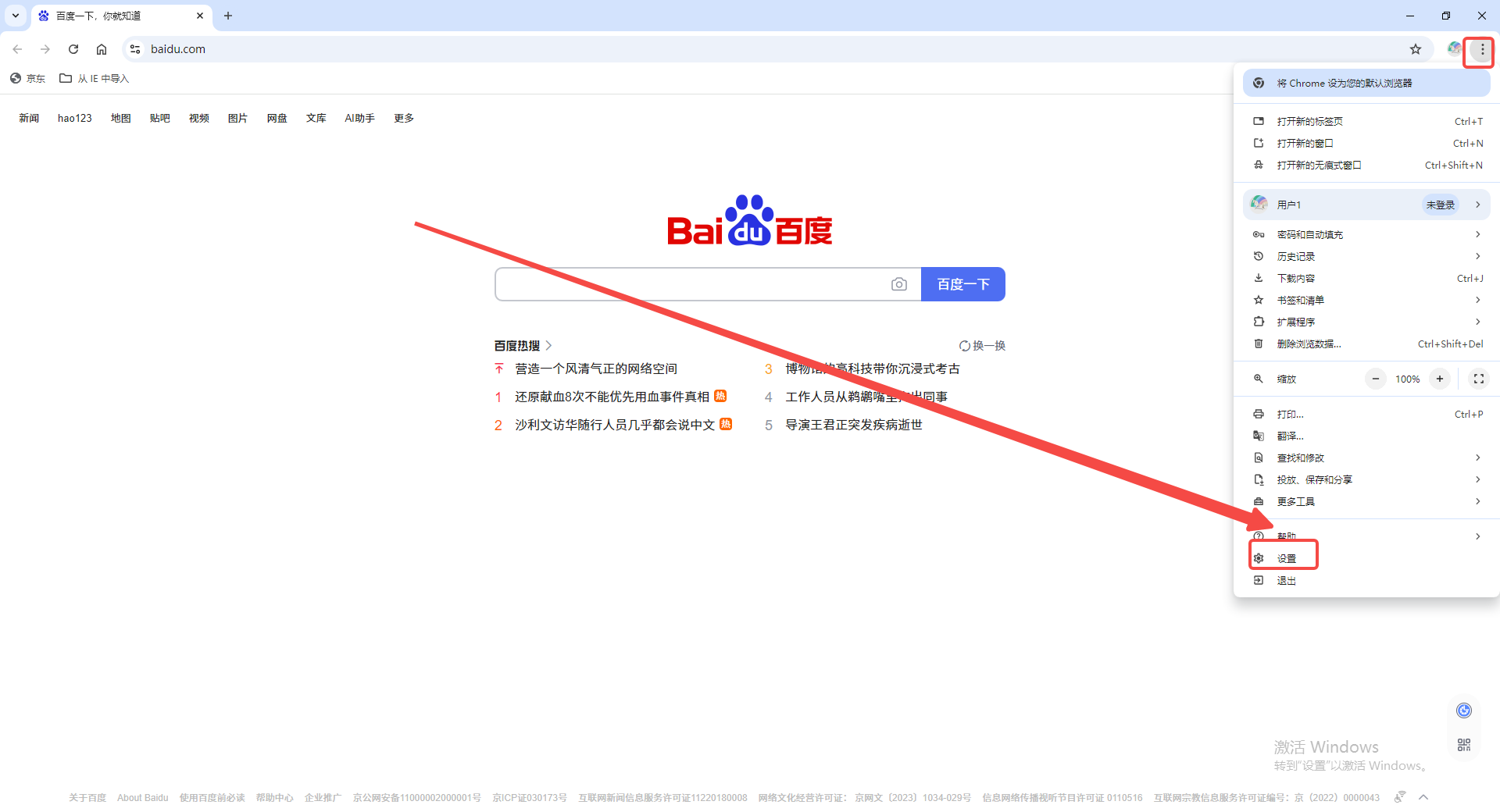Close the 百度一下 tab
The image size is (1500, 812).
[x=200, y=16]
